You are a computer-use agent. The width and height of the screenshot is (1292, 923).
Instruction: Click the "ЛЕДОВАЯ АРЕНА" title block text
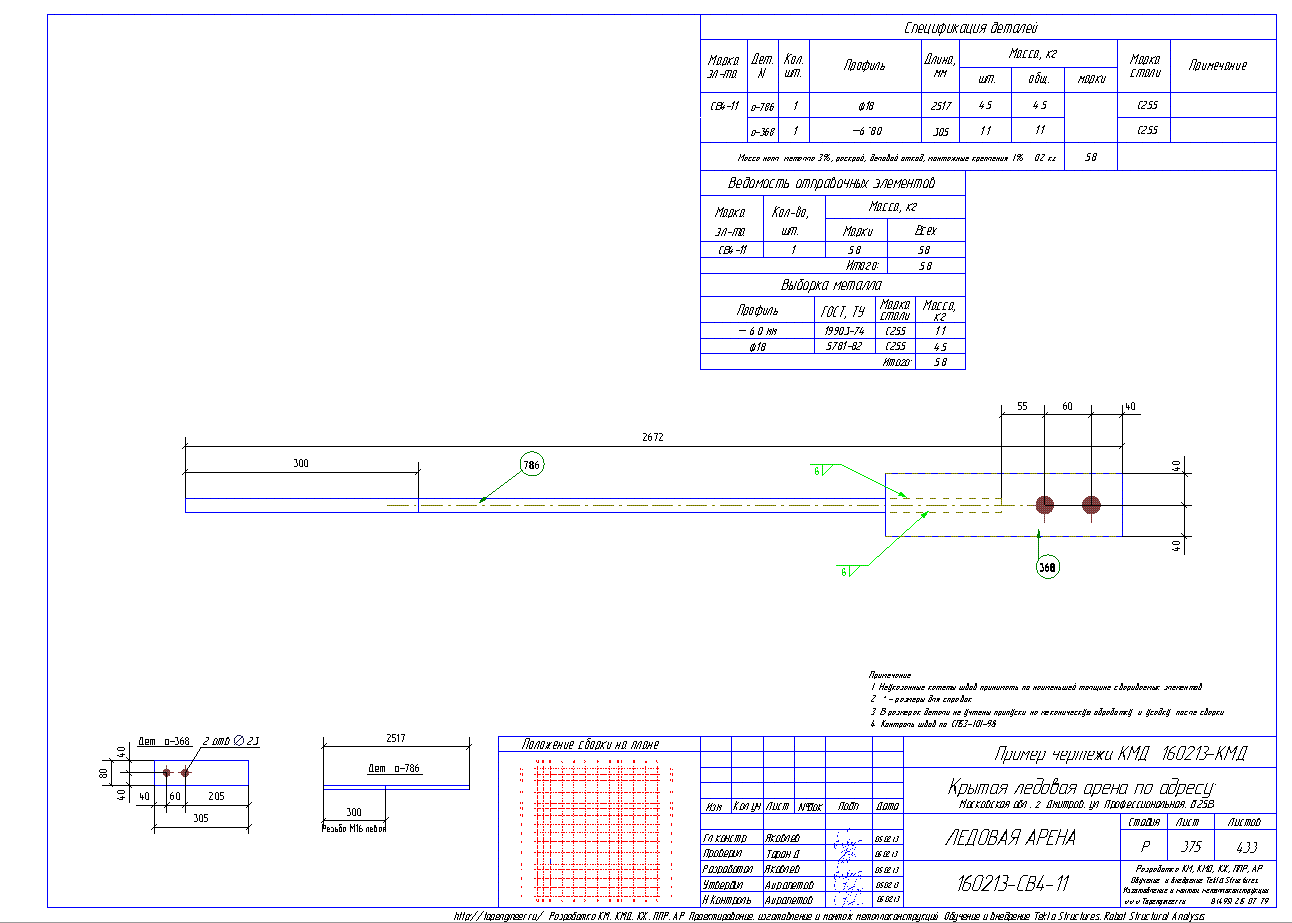pyautogui.click(x=1011, y=838)
